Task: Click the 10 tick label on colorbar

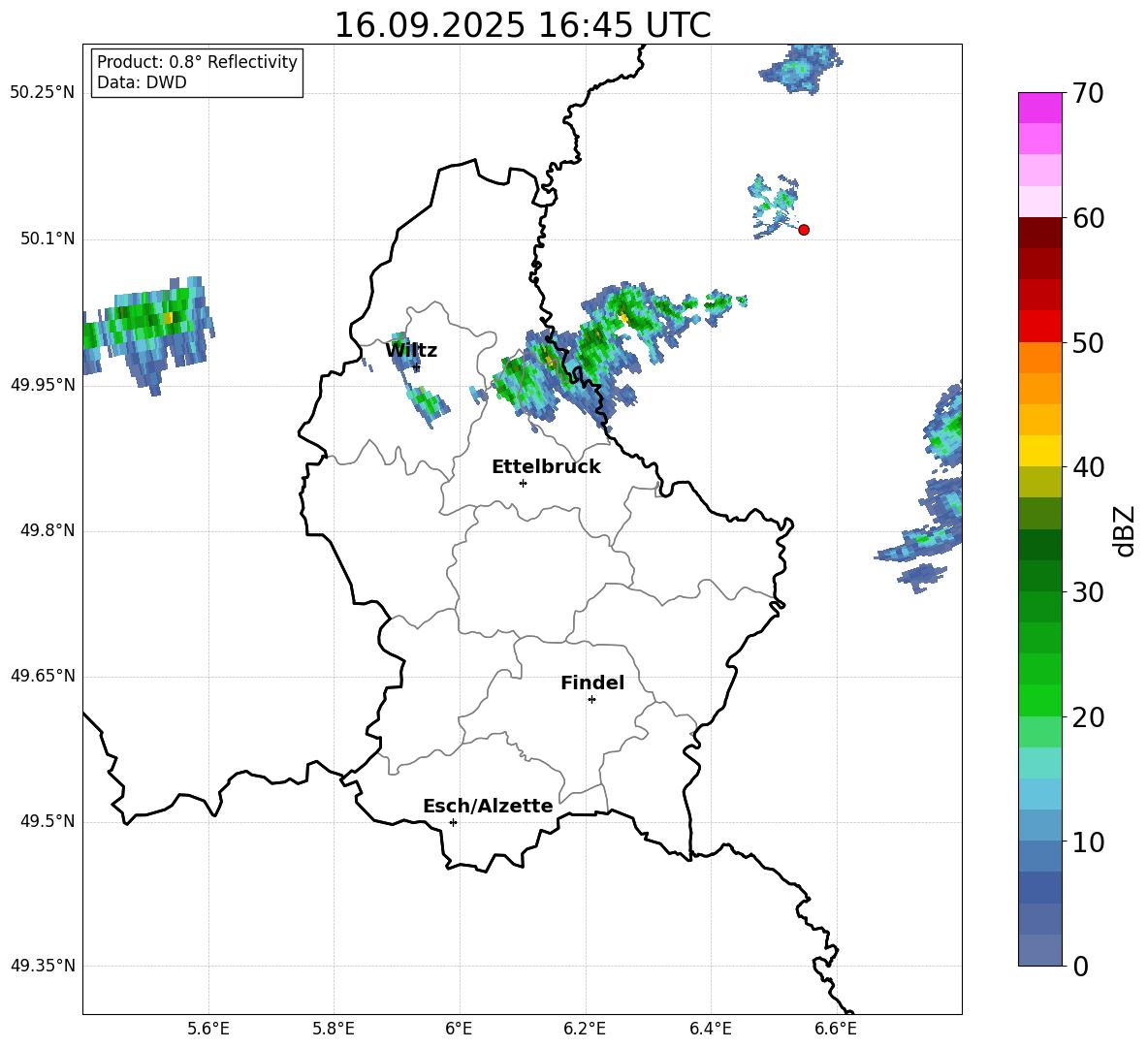Action: [1088, 842]
